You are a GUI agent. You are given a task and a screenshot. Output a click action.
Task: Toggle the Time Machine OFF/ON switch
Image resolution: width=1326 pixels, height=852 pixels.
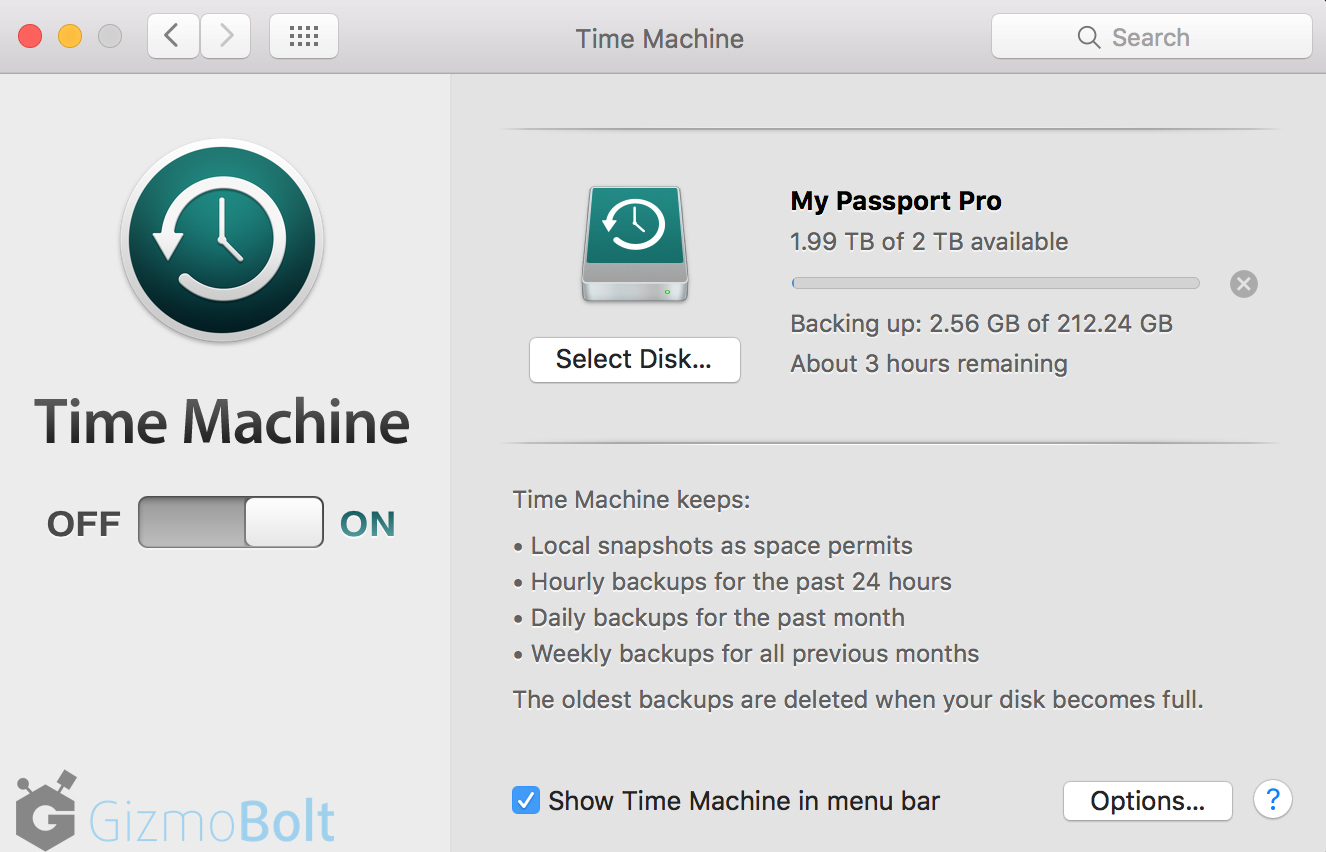pos(231,522)
